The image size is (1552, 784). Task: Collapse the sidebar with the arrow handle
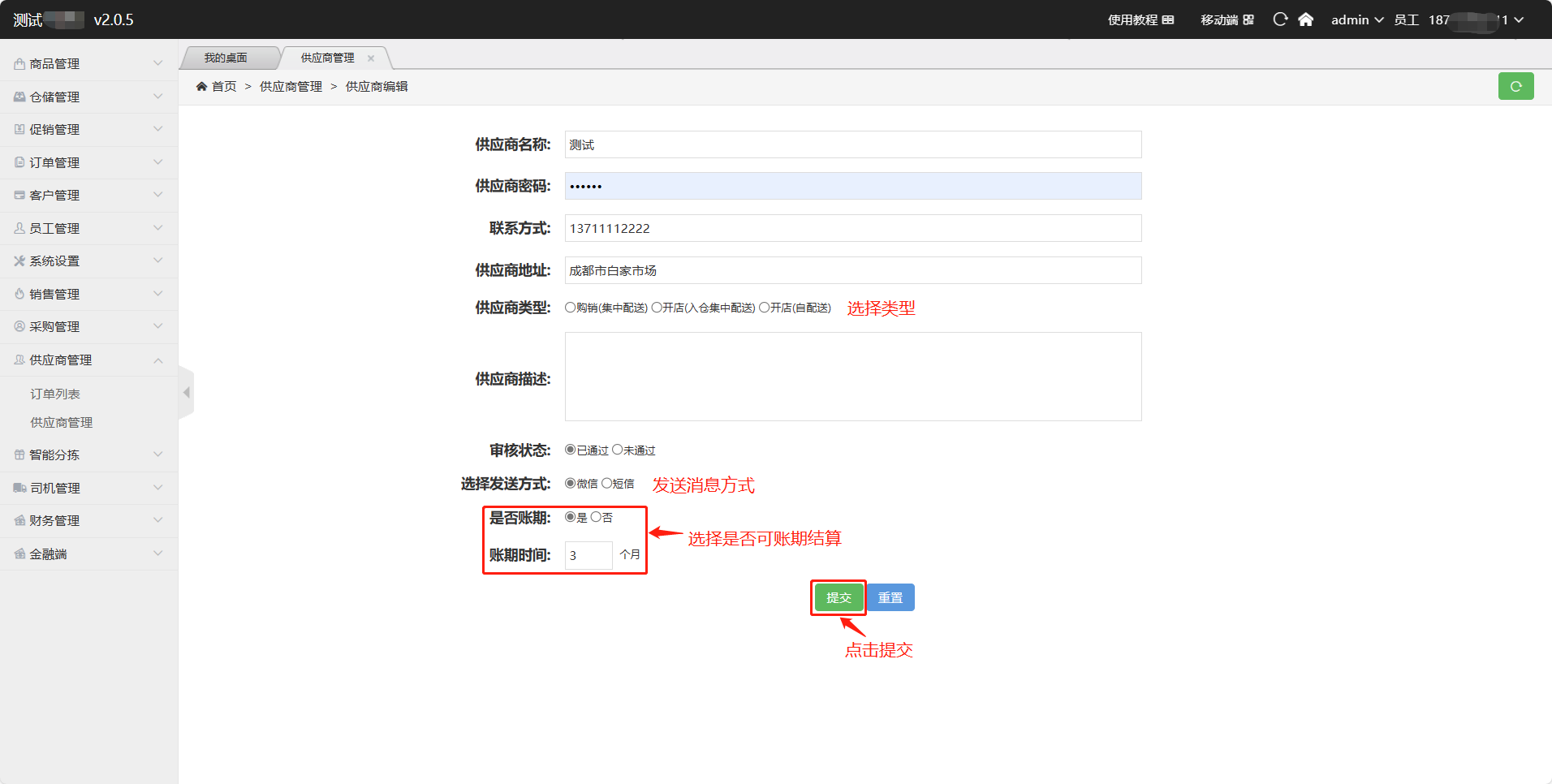186,393
